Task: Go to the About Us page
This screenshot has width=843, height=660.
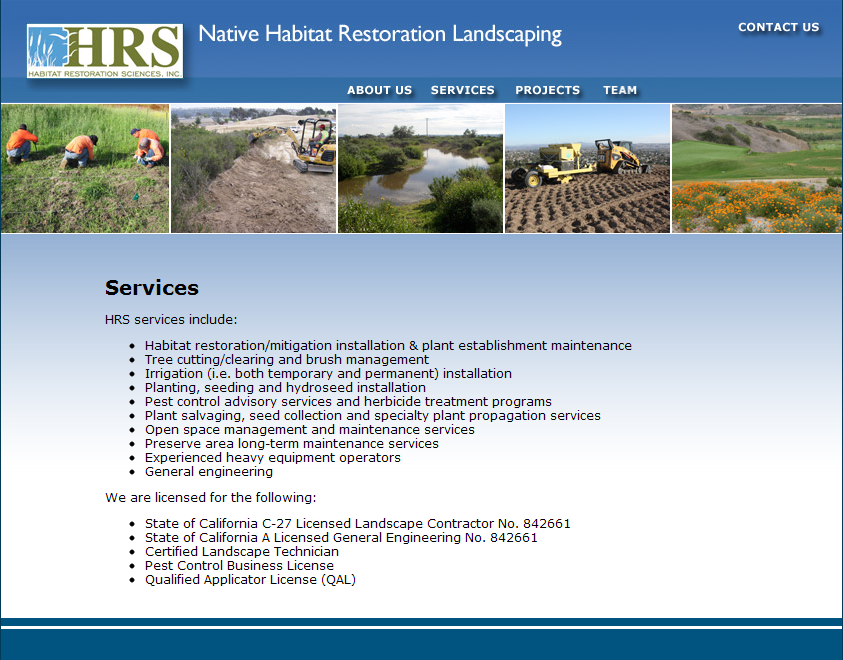Action: pos(379,90)
